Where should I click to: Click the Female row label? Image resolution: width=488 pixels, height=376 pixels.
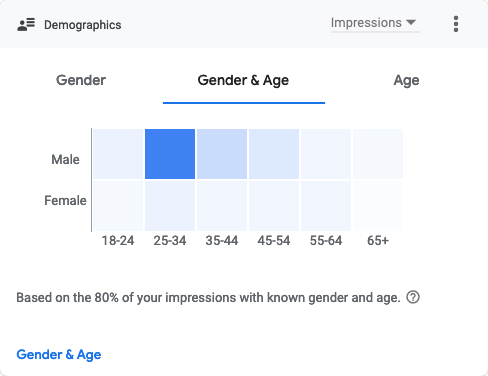65,200
